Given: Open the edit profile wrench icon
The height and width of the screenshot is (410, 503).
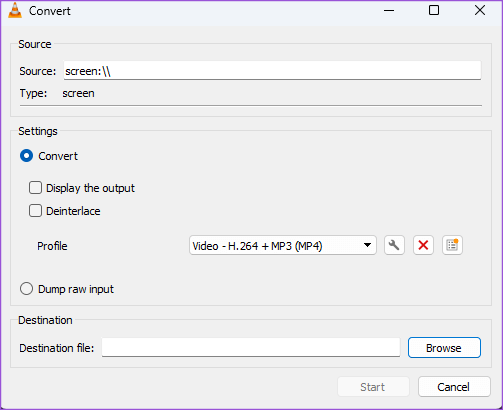Looking at the screenshot, I should coord(394,245).
